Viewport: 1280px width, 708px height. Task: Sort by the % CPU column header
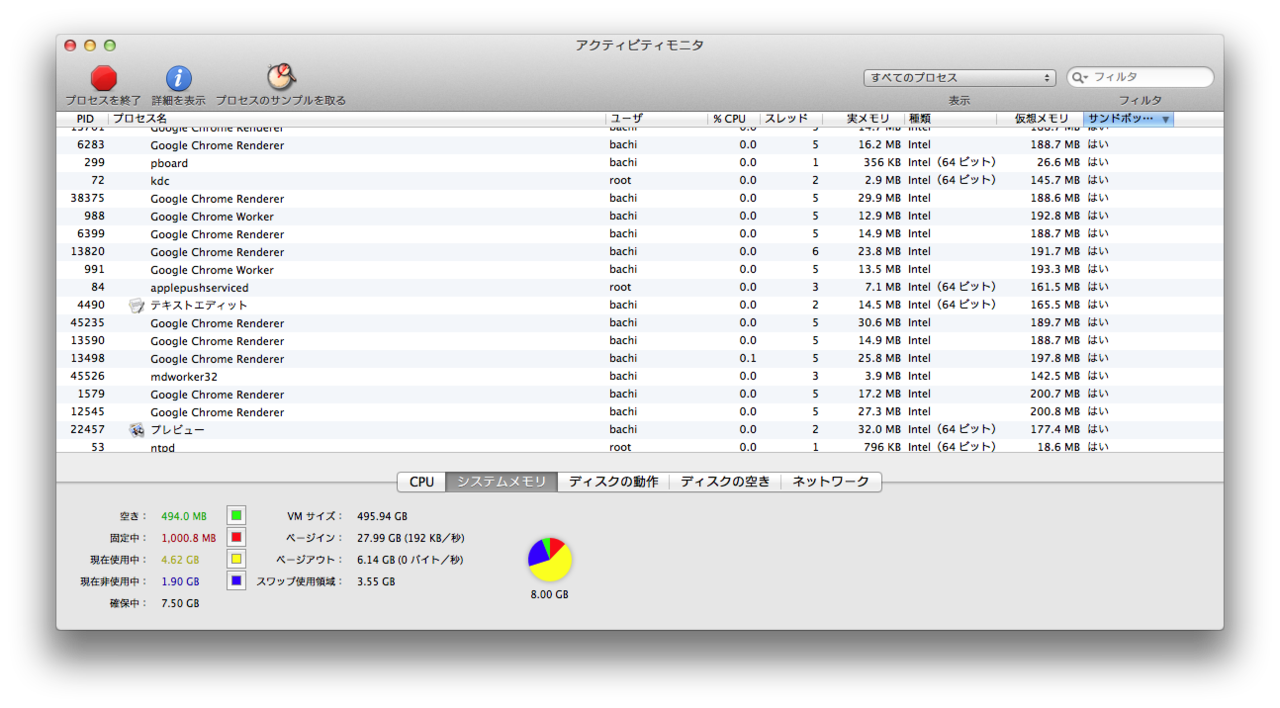[734, 119]
